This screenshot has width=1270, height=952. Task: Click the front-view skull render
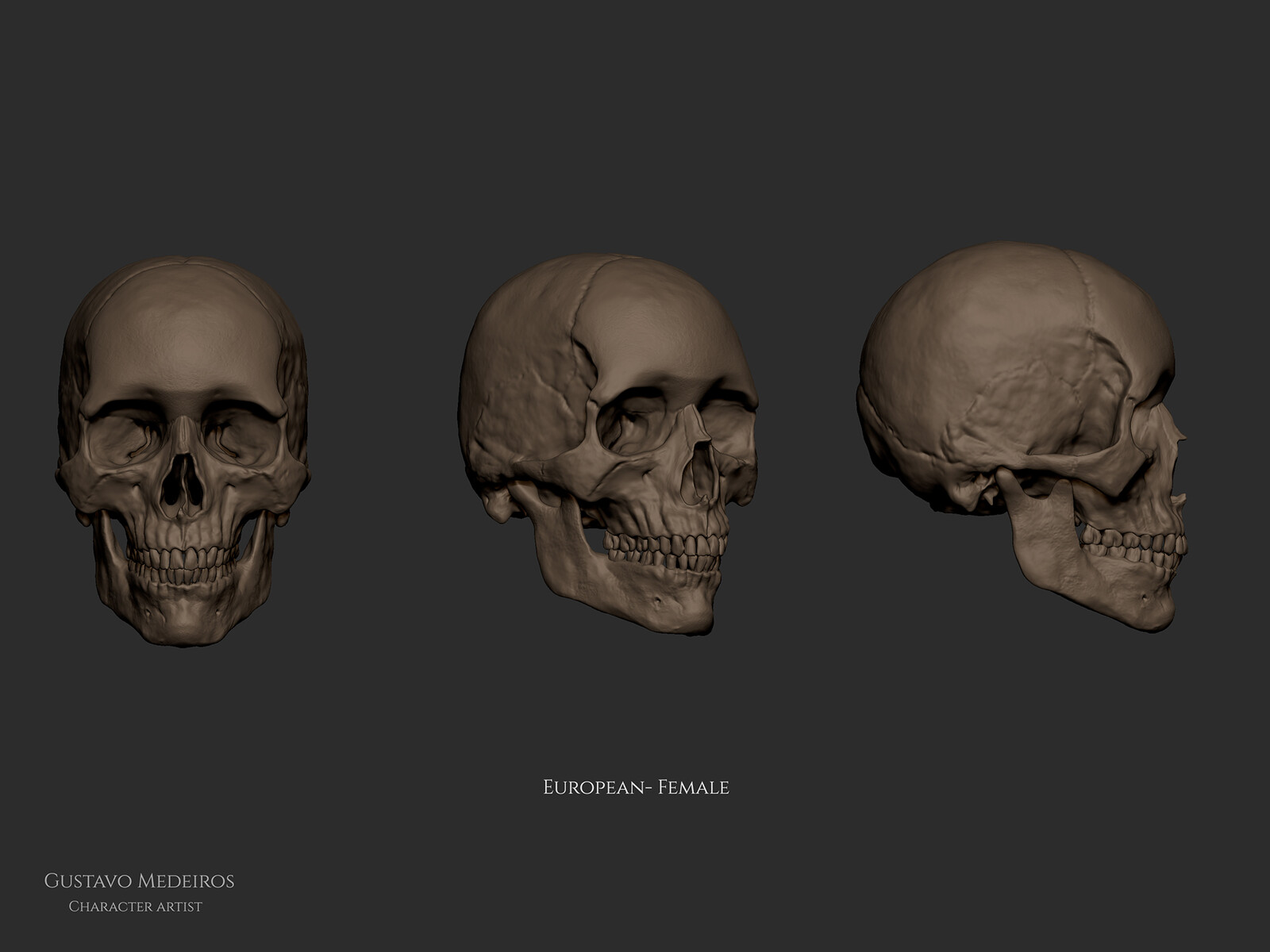[183, 450]
